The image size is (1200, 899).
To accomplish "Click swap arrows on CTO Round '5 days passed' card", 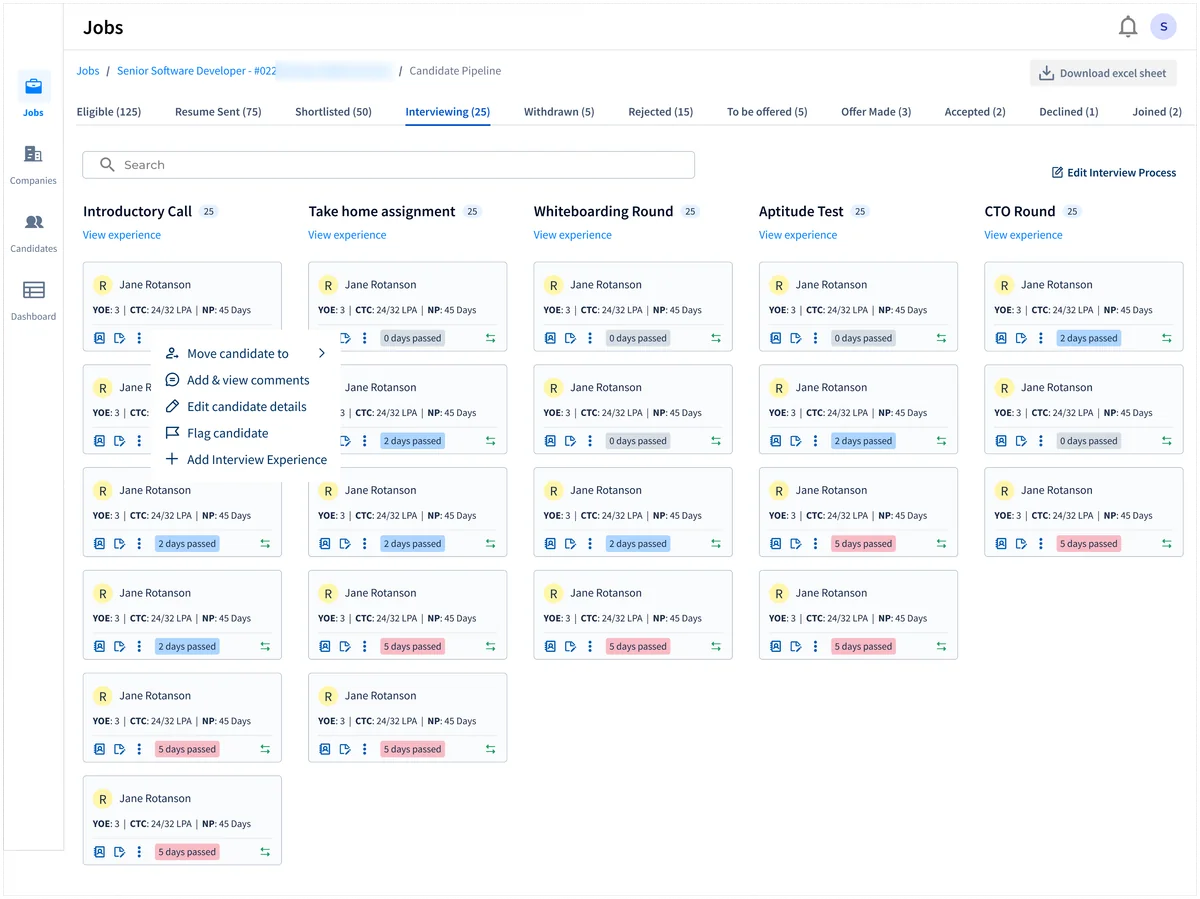I will (1166, 544).
